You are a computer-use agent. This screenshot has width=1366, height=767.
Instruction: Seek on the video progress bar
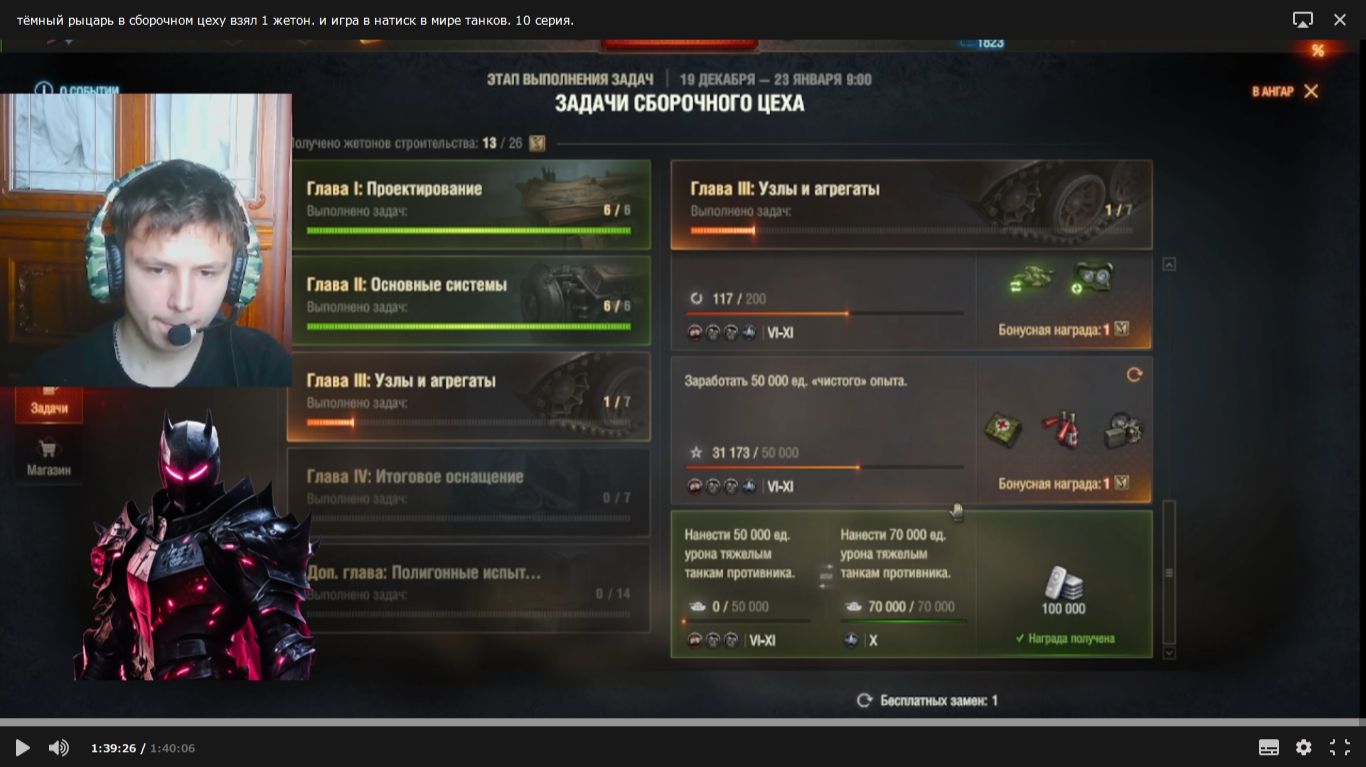point(683,722)
